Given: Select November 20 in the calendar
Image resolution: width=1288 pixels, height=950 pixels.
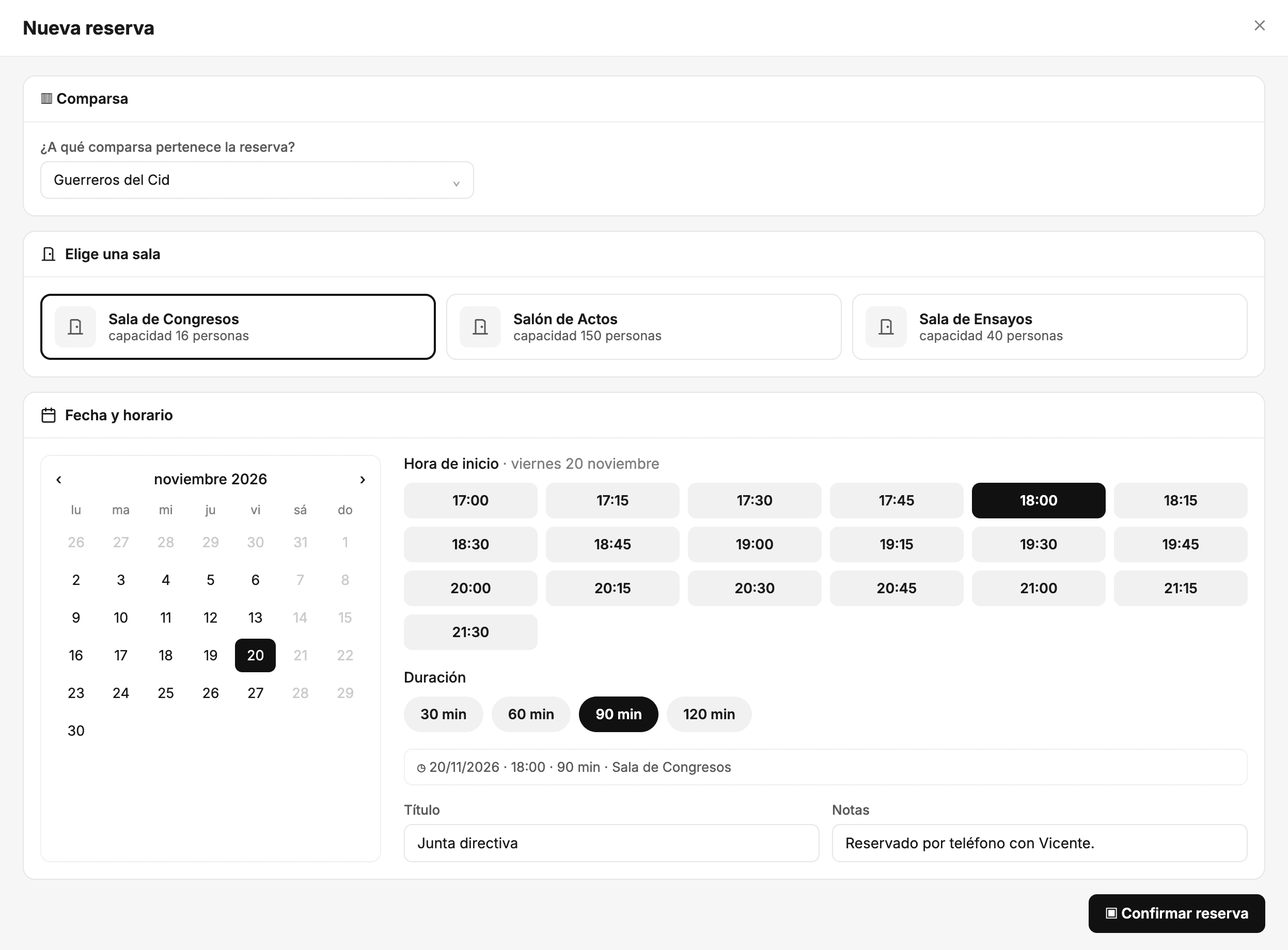Looking at the screenshot, I should (x=256, y=655).
